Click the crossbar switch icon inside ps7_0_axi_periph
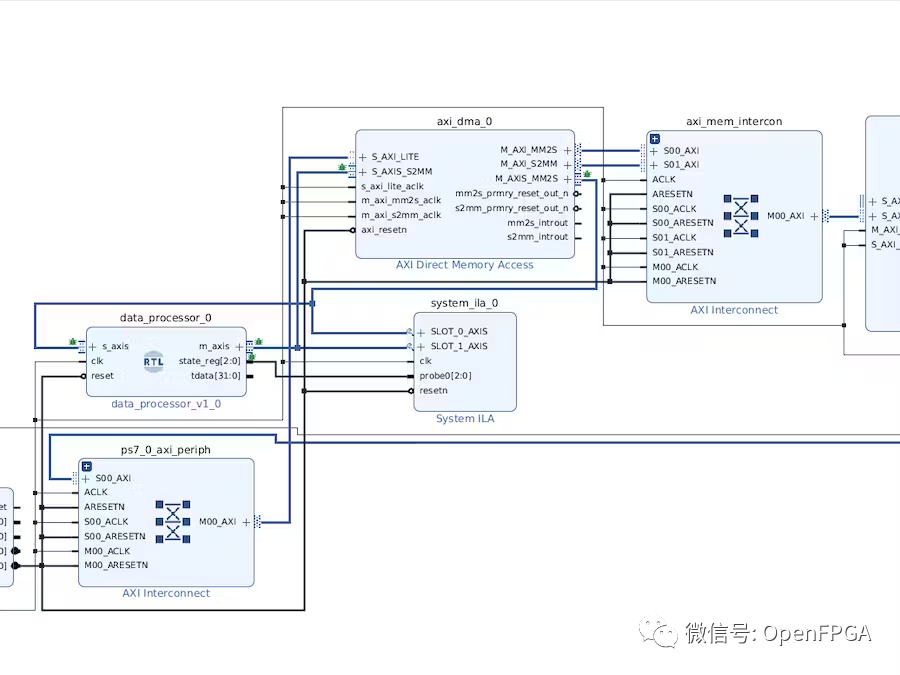The height and width of the screenshot is (675, 900). pyautogui.click(x=171, y=521)
